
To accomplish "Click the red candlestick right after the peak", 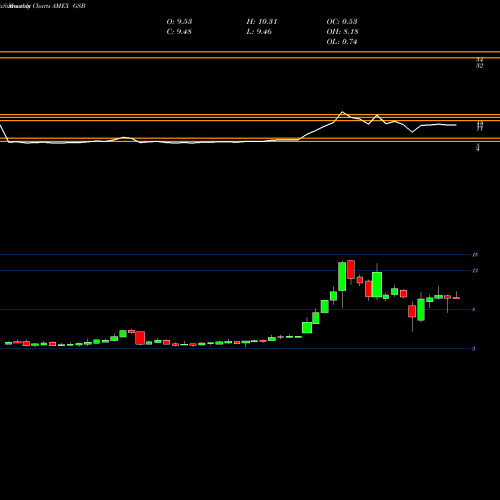I will point(351,270).
